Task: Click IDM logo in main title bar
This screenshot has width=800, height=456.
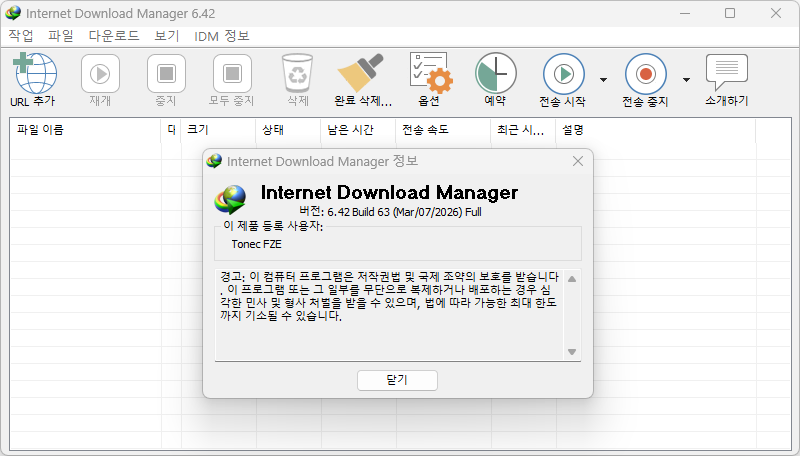Action: (13, 13)
